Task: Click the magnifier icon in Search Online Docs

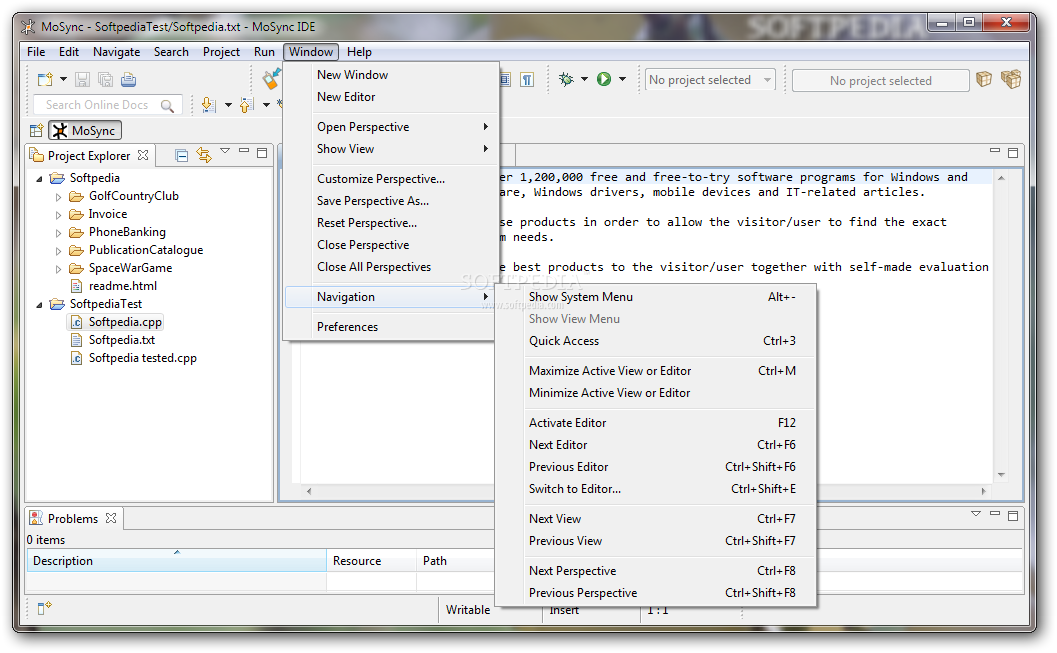Action: tap(167, 105)
